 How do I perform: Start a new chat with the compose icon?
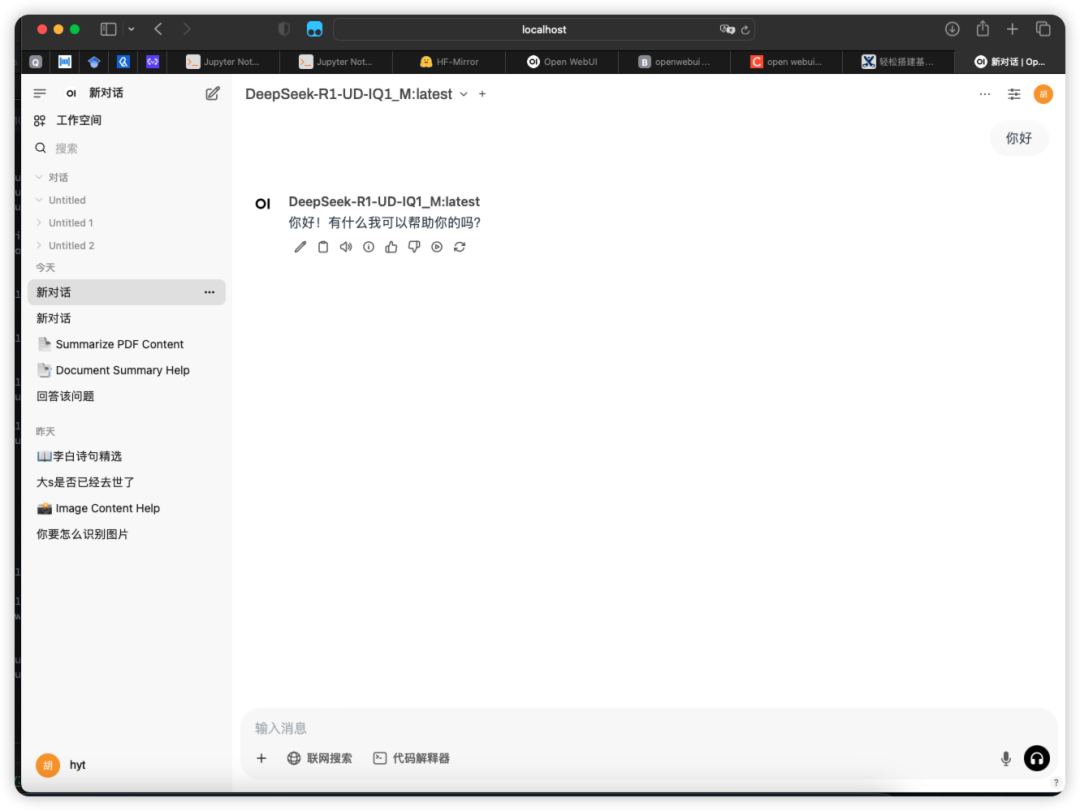212,94
